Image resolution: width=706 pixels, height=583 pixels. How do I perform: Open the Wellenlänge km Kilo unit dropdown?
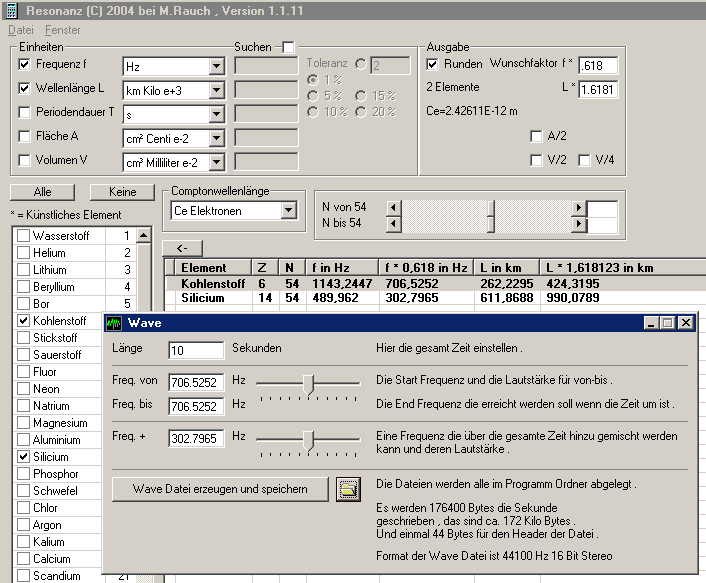pos(217,90)
